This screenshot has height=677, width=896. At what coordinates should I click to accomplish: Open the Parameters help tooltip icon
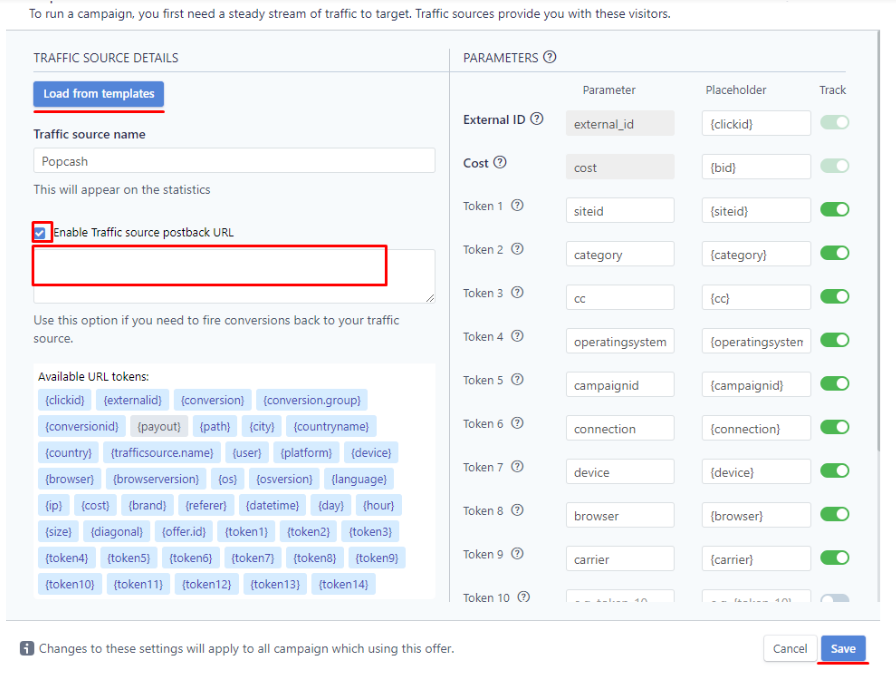pos(549,57)
